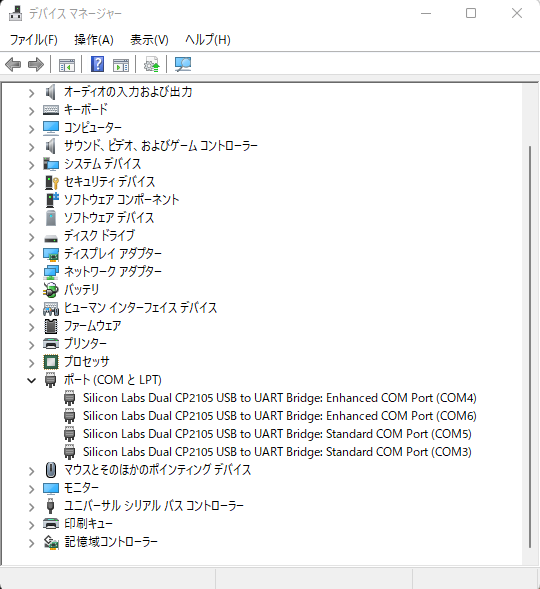Click the Help question mark toolbar icon

[x=98, y=64]
